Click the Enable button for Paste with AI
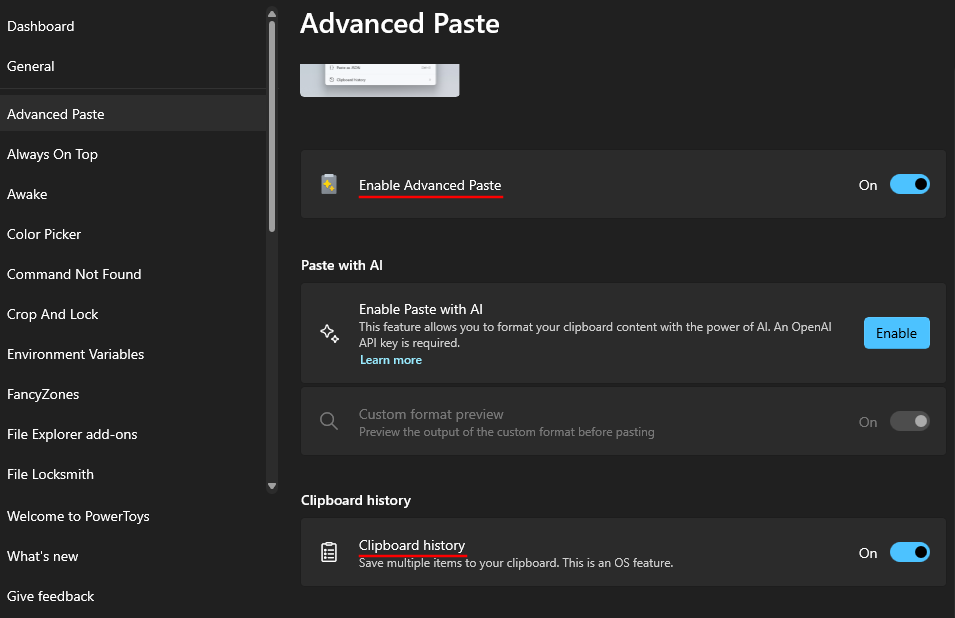 click(x=897, y=333)
